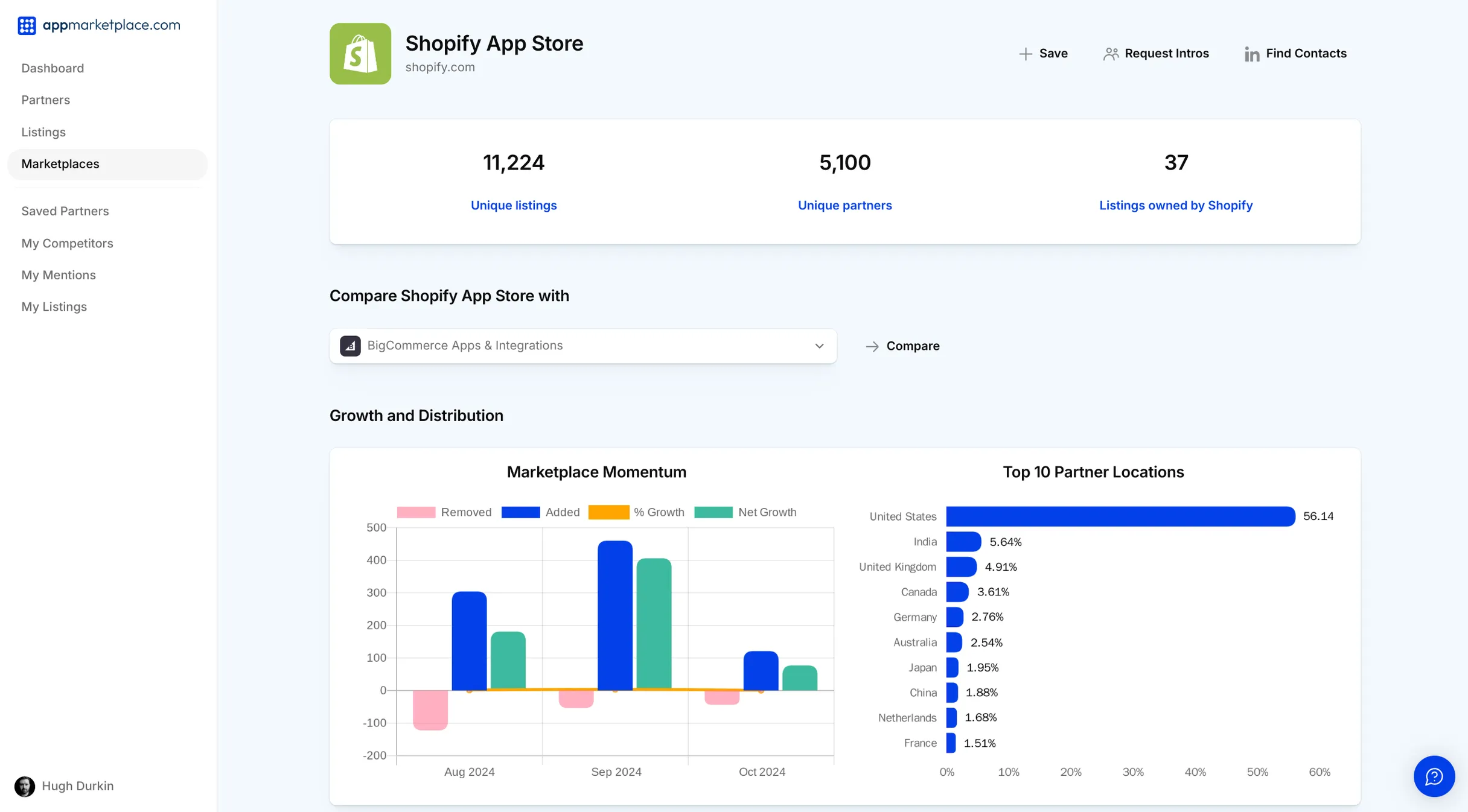Open Partners in the sidebar

(46, 100)
